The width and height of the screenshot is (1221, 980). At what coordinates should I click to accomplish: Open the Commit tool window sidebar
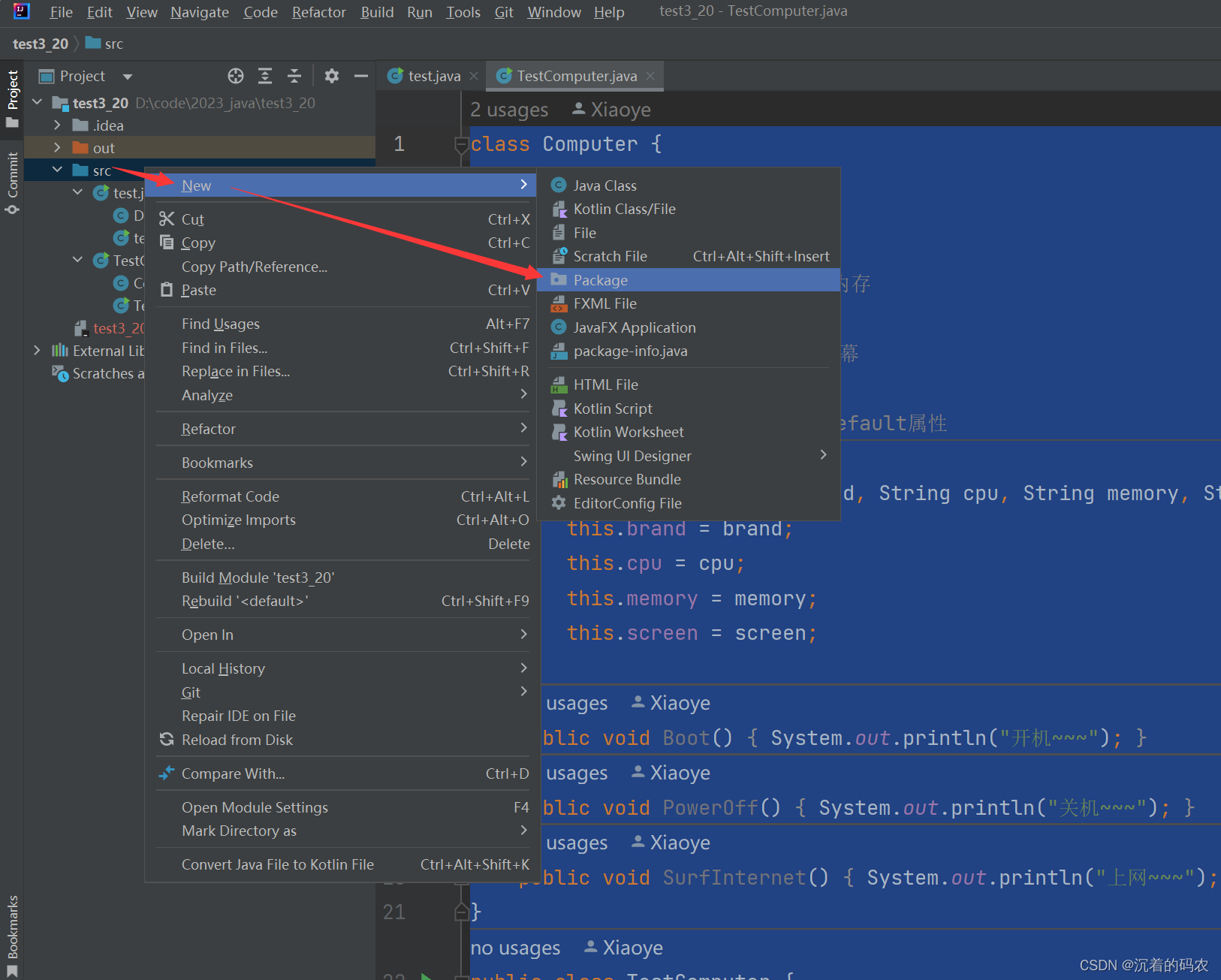(12, 182)
